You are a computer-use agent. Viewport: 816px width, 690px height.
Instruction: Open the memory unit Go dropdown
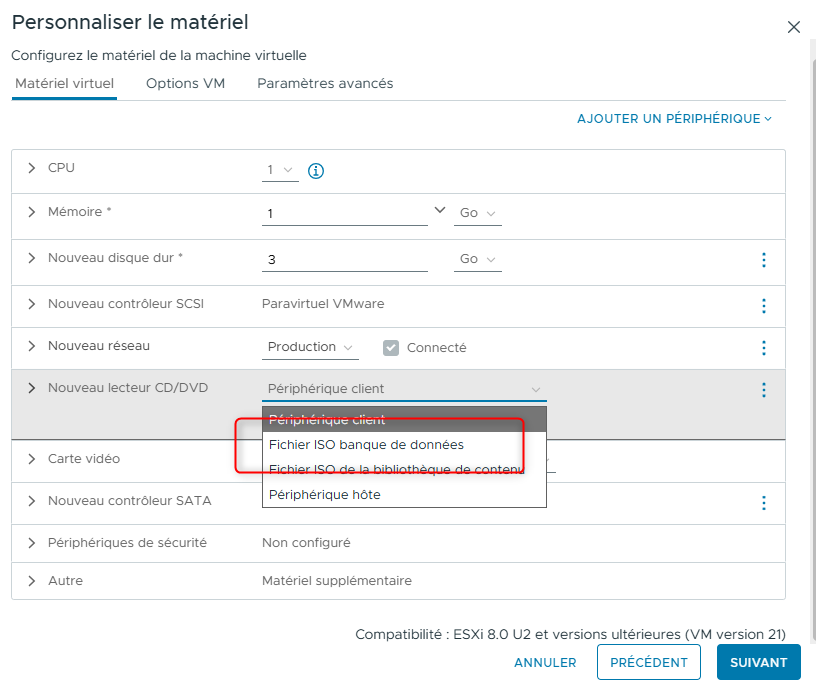(x=479, y=214)
